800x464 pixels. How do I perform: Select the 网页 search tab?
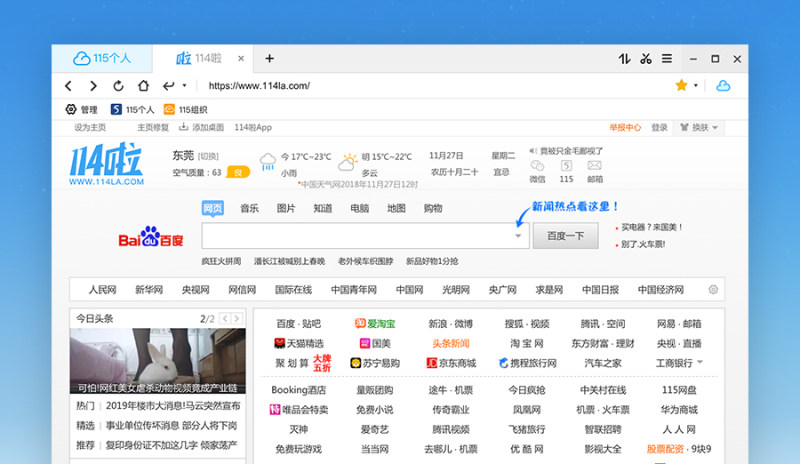(x=213, y=208)
